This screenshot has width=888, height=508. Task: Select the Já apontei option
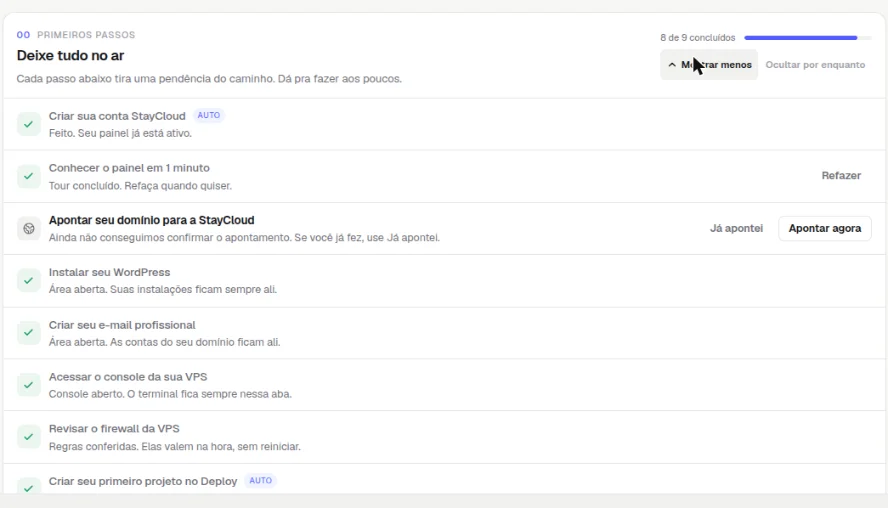coord(736,228)
